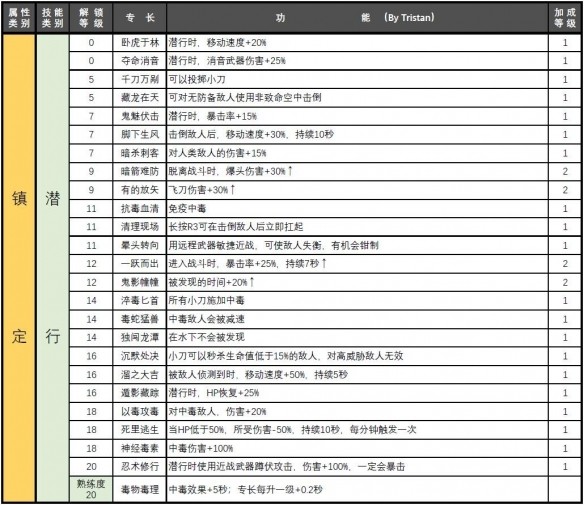
Task: Click the 一跃而出 skill name
Action: (140, 264)
